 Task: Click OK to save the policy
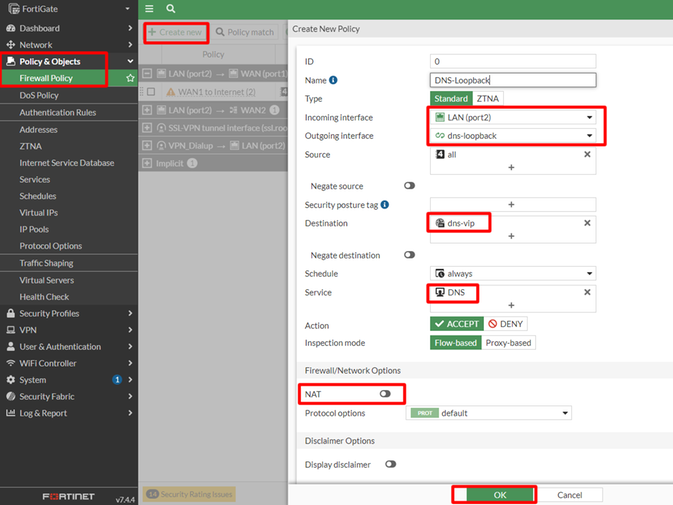(x=500, y=495)
